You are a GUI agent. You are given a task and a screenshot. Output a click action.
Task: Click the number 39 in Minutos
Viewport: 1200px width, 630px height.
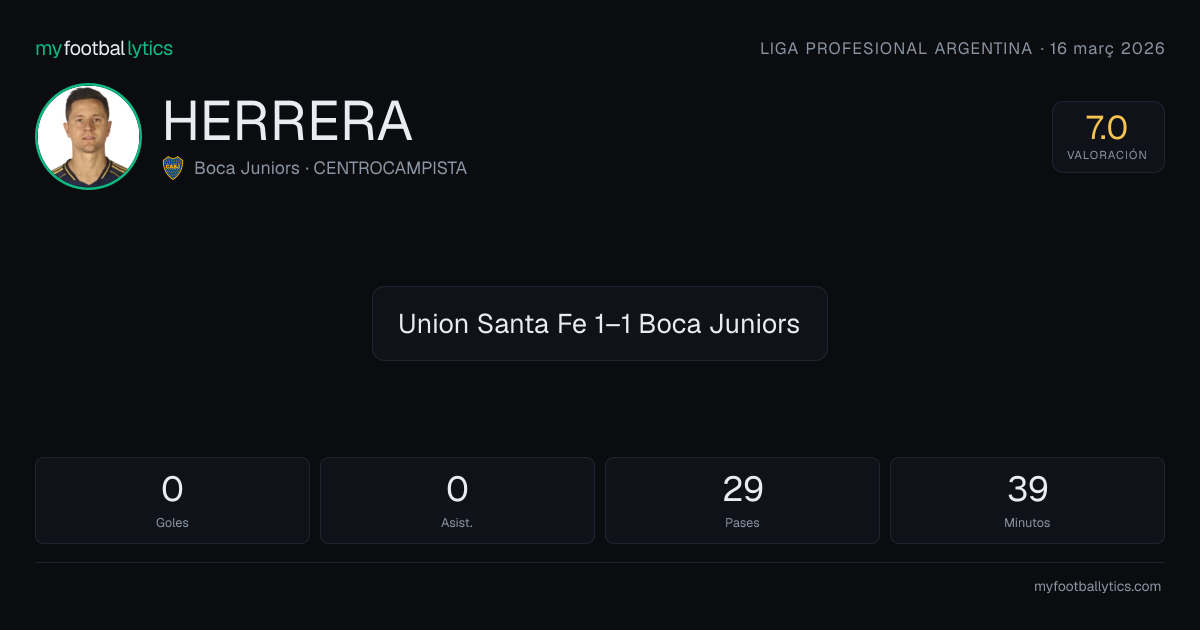1028,489
